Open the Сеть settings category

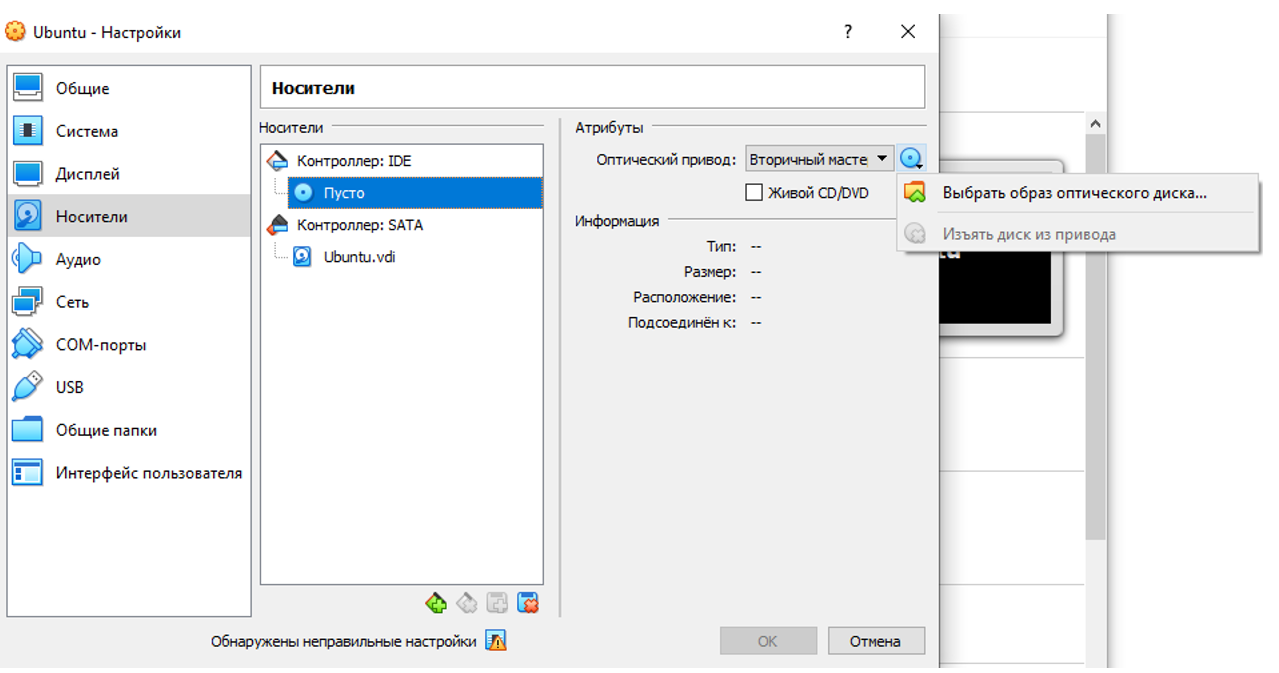point(128,302)
